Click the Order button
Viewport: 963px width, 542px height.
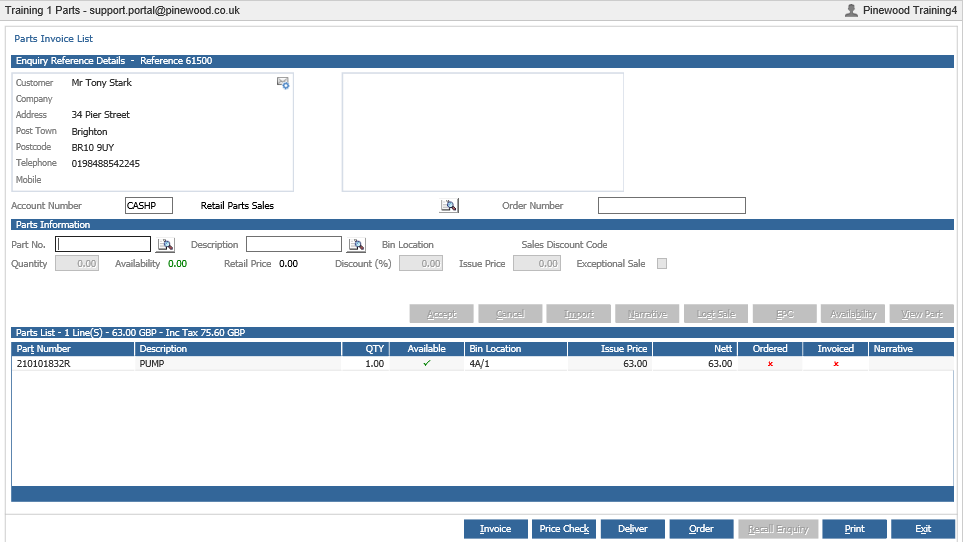701,528
